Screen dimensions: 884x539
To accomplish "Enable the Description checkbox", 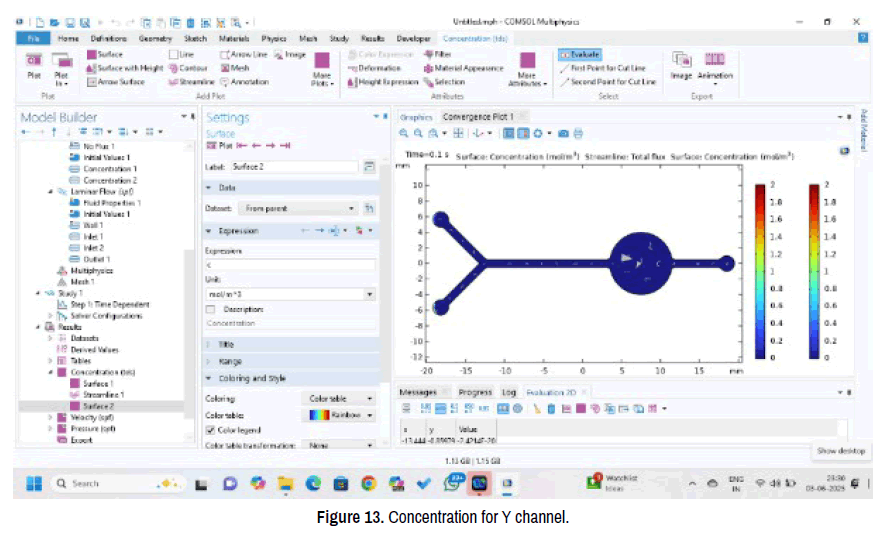I will coord(210,309).
